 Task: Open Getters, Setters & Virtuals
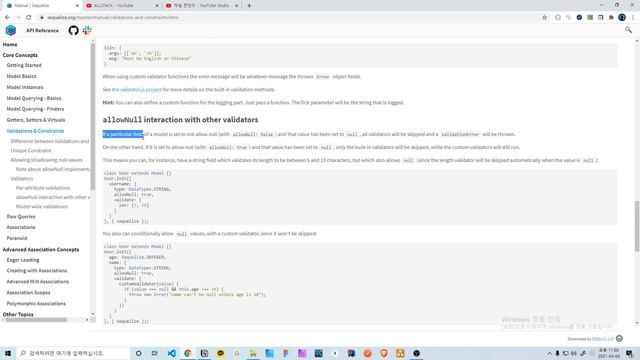(36, 120)
